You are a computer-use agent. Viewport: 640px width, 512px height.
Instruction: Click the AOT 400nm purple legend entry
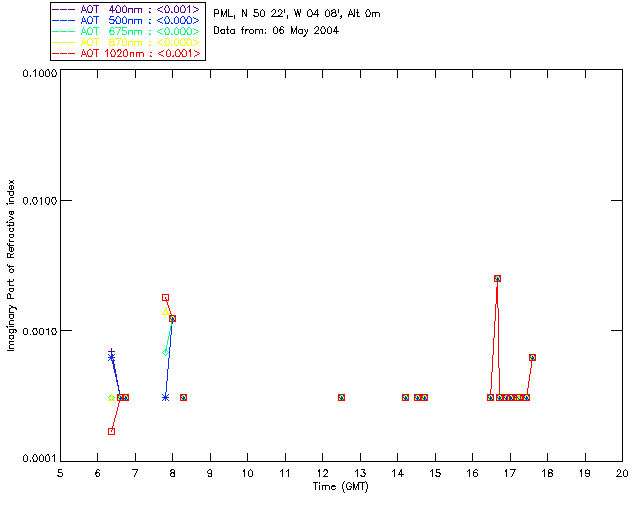coord(127,9)
